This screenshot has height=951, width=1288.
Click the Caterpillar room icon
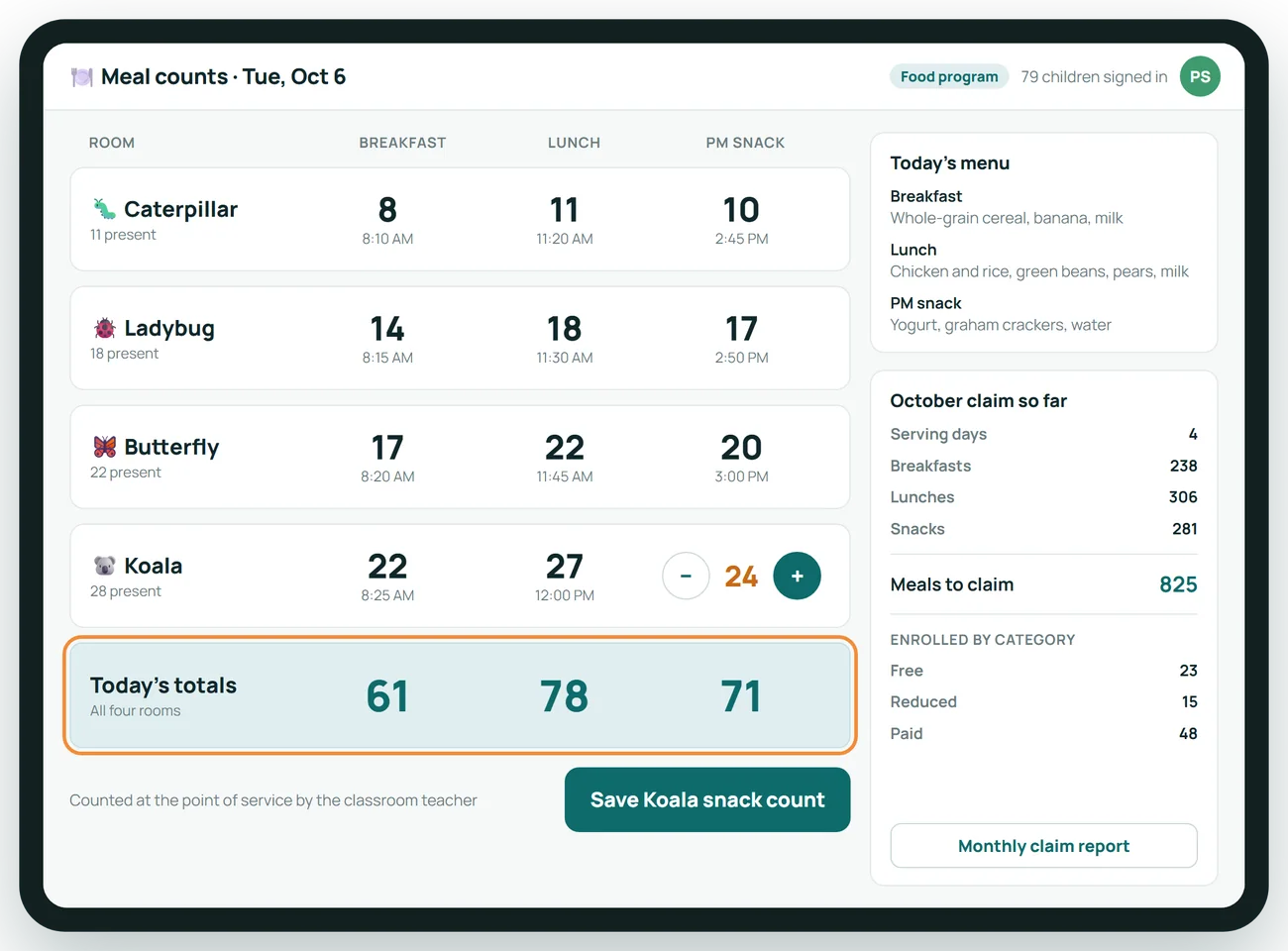pos(104,209)
